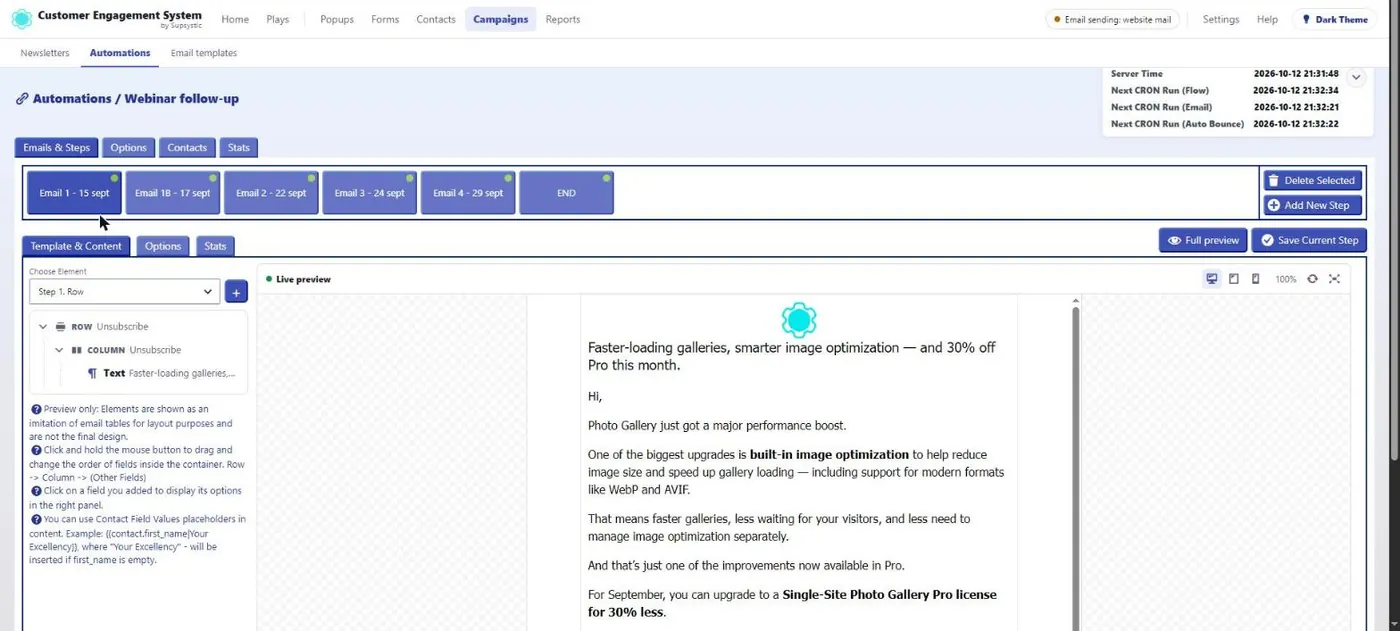Click 'Email sending: website mail' status pill

pos(1112,19)
